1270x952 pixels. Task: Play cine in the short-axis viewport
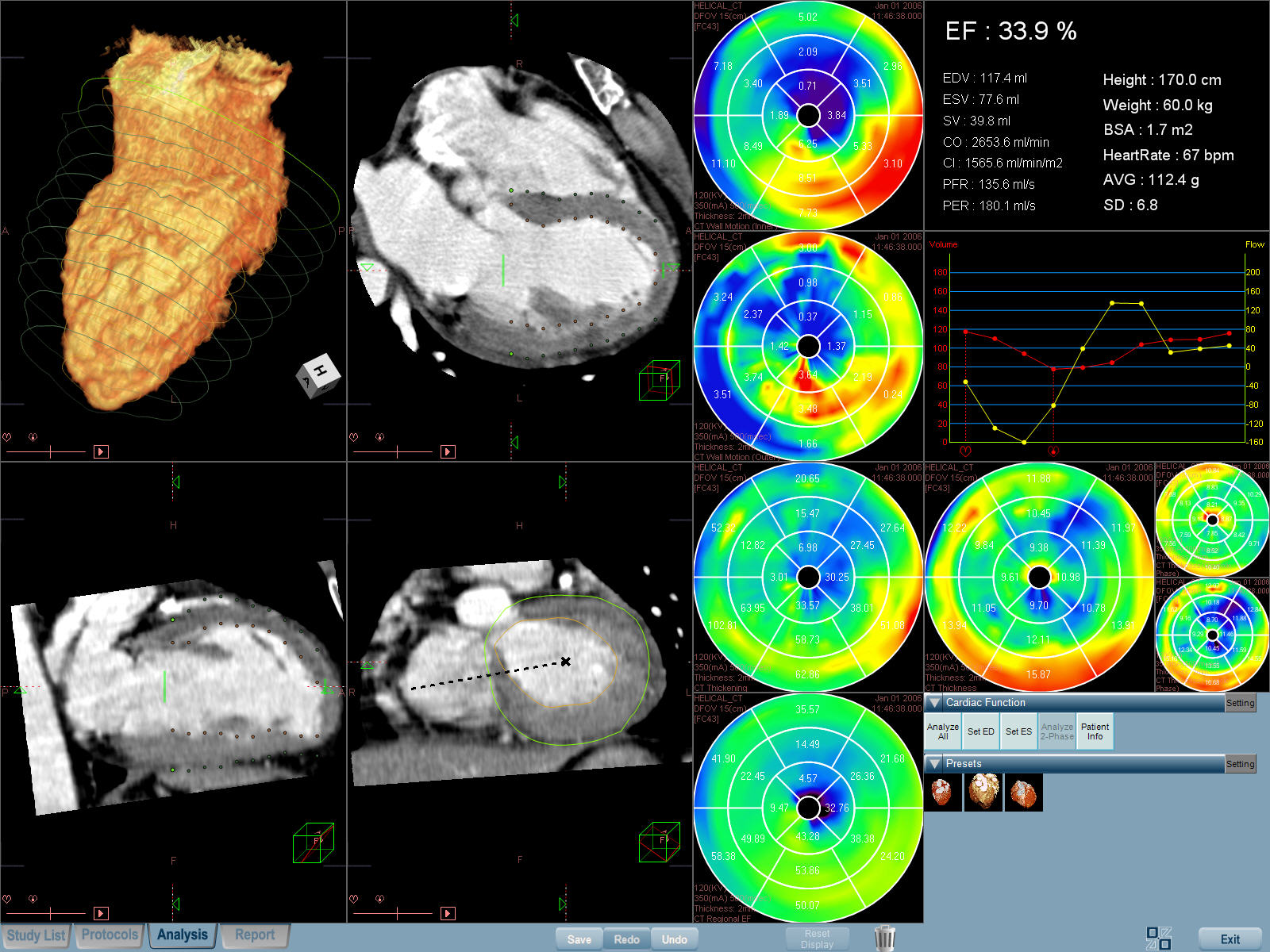click(448, 913)
